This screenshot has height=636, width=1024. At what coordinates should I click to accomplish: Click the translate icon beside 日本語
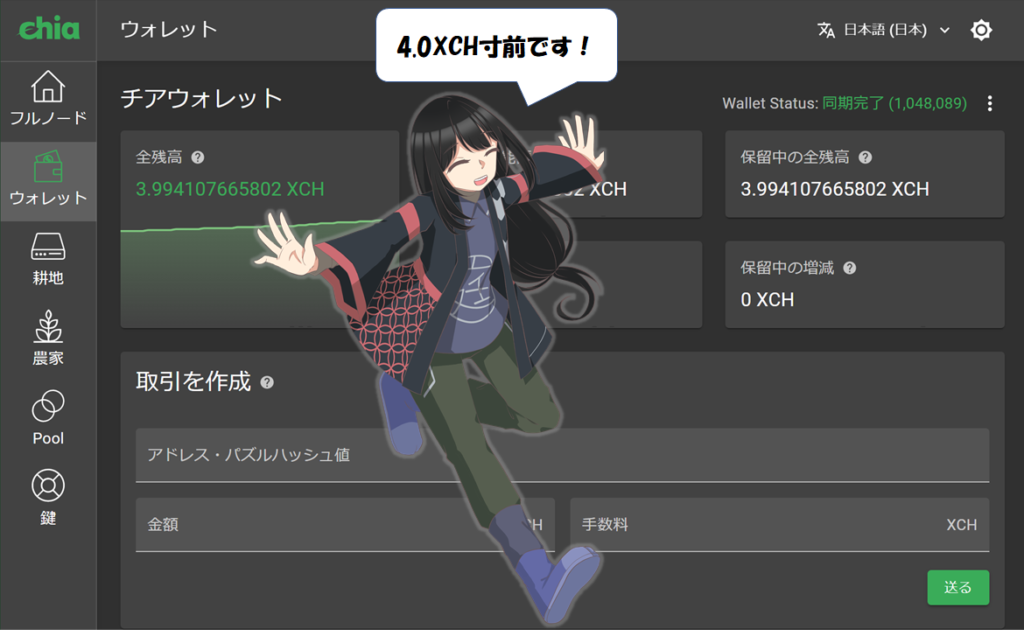(x=826, y=30)
